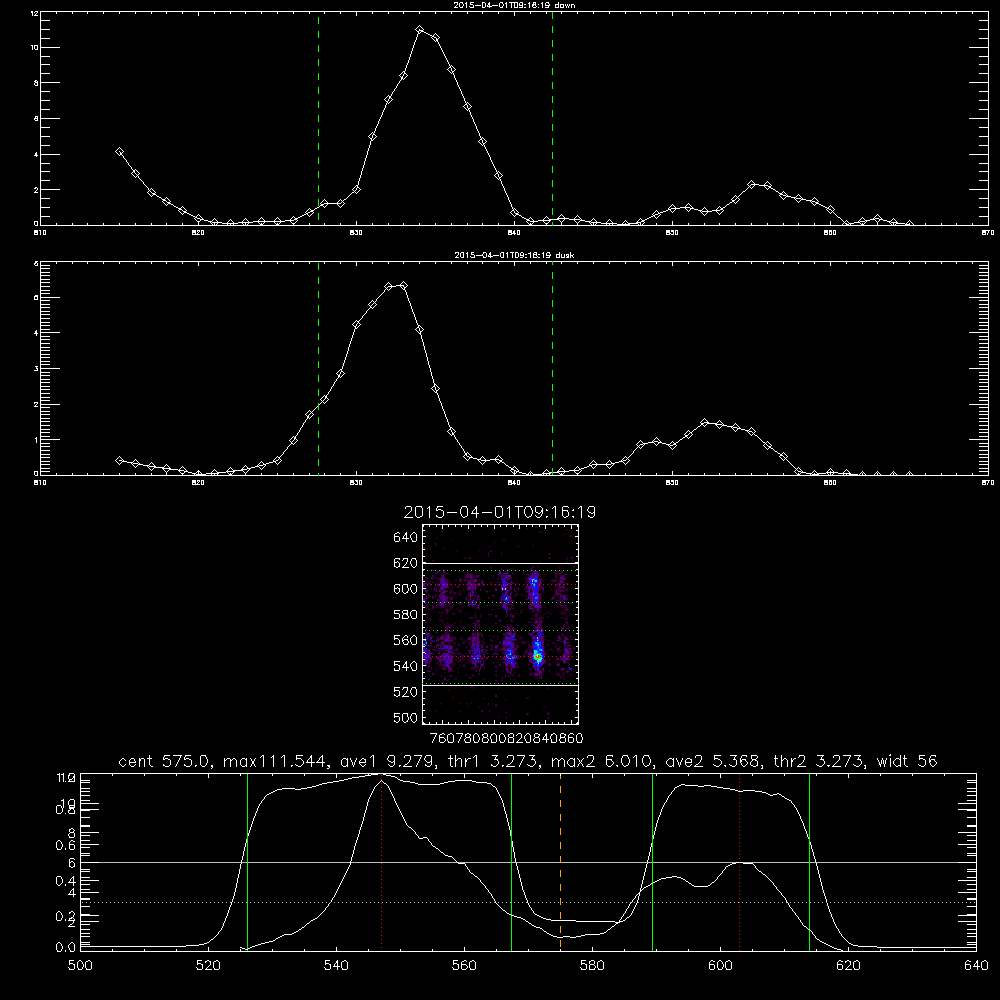Click the lower solid white line in spectral image
Image resolution: width=1000 pixels, height=1000 pixels.
500,686
